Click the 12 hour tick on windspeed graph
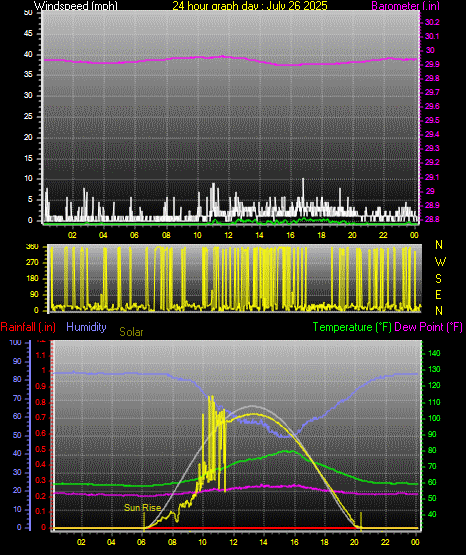Screen dimensions: 466x555 click(x=228, y=235)
